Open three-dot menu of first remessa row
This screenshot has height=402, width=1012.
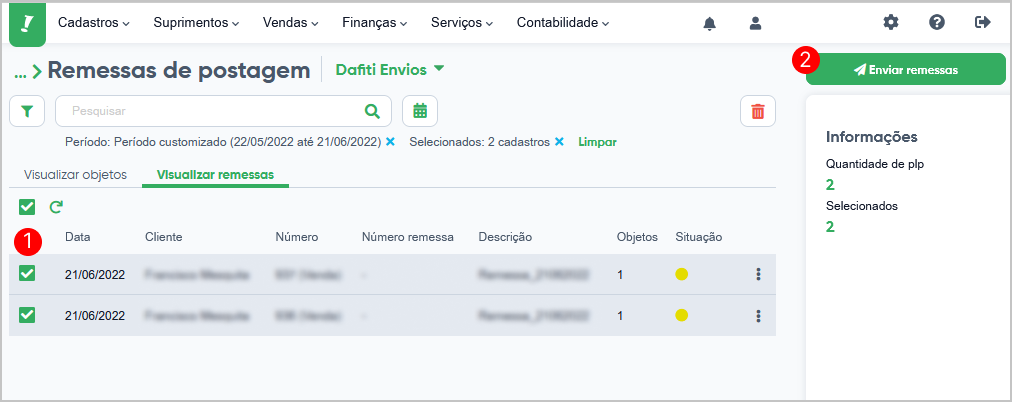click(758, 274)
